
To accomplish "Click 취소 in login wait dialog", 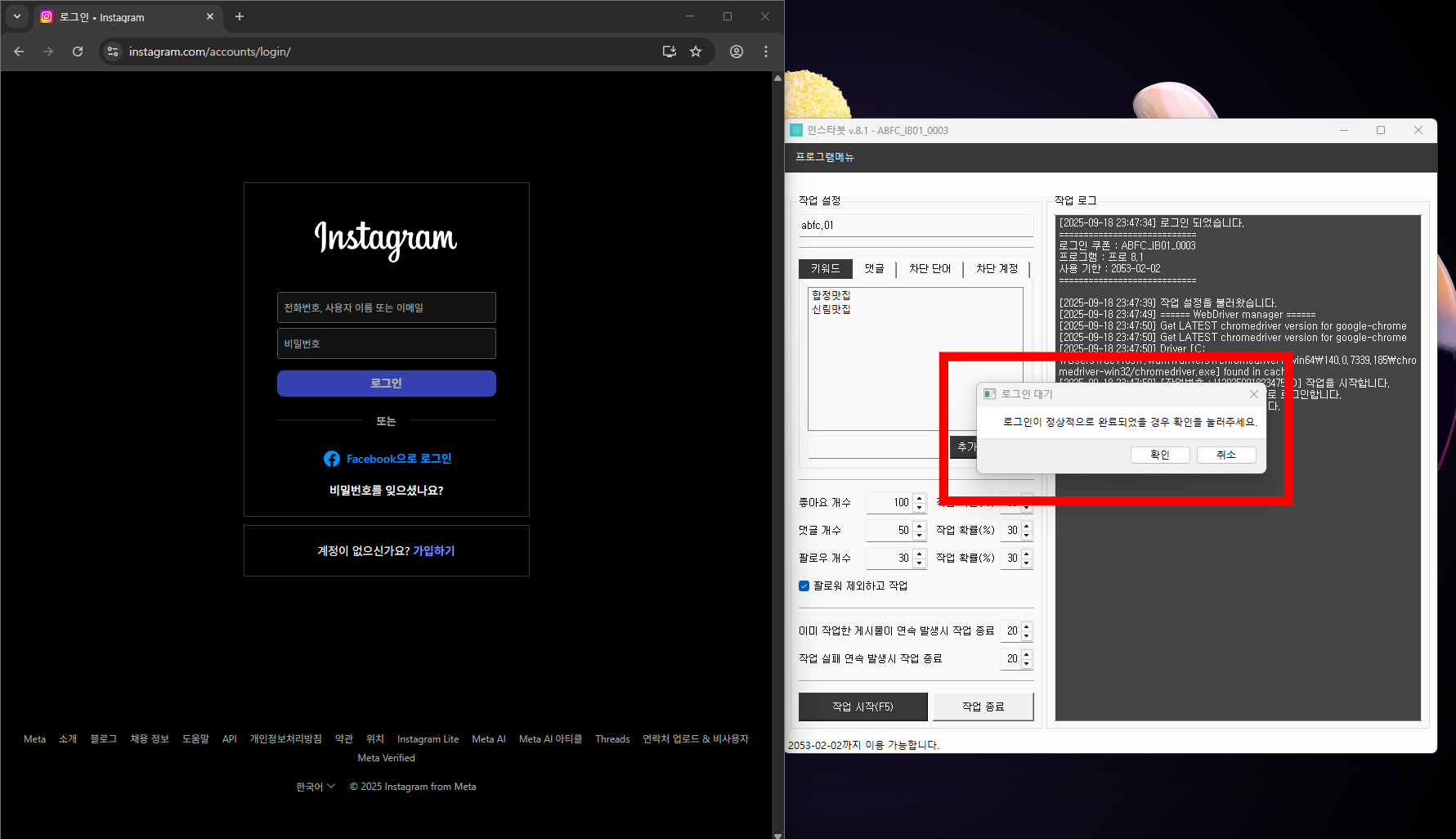I will (x=1226, y=455).
